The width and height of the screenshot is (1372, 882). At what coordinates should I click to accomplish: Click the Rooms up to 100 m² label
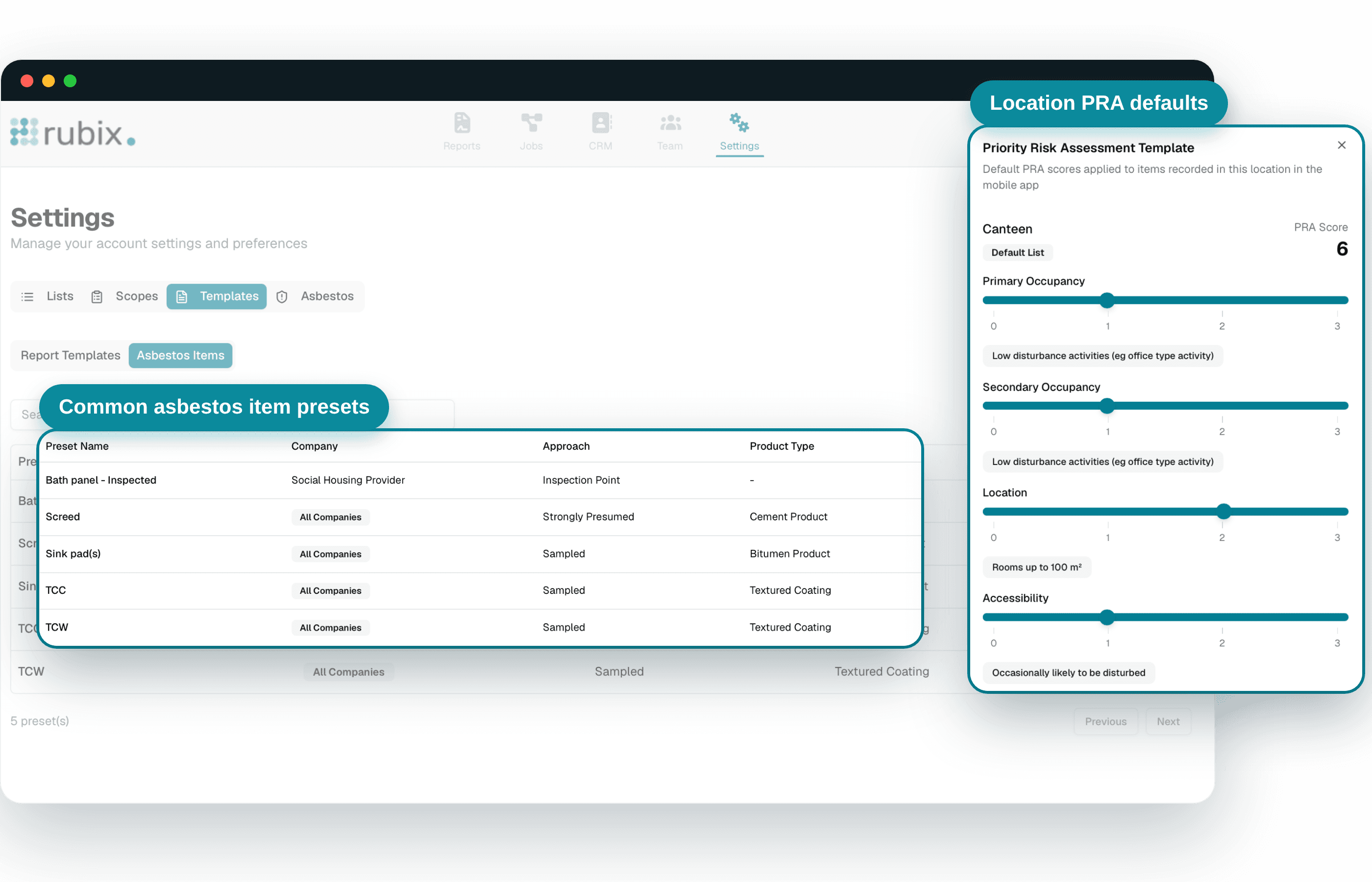[1036, 567]
